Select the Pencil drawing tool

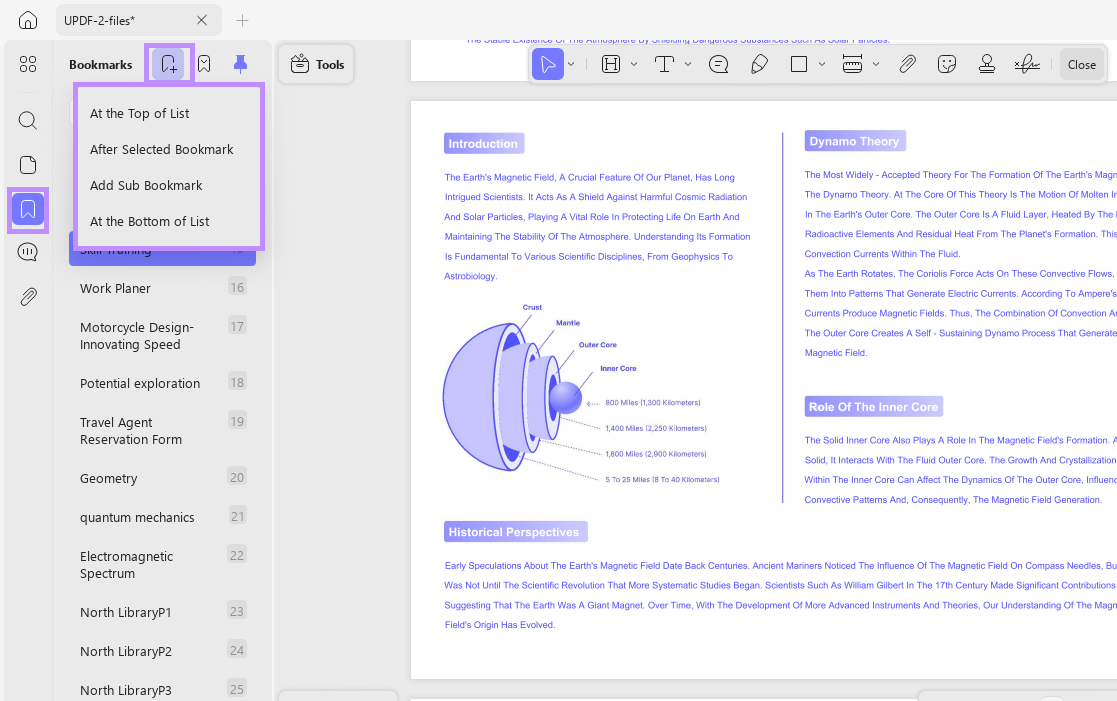click(x=759, y=65)
